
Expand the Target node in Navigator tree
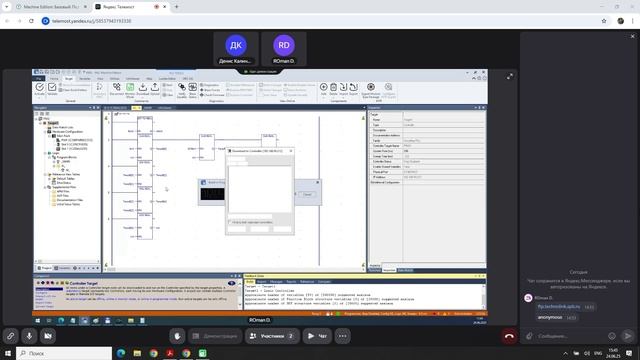41,123
